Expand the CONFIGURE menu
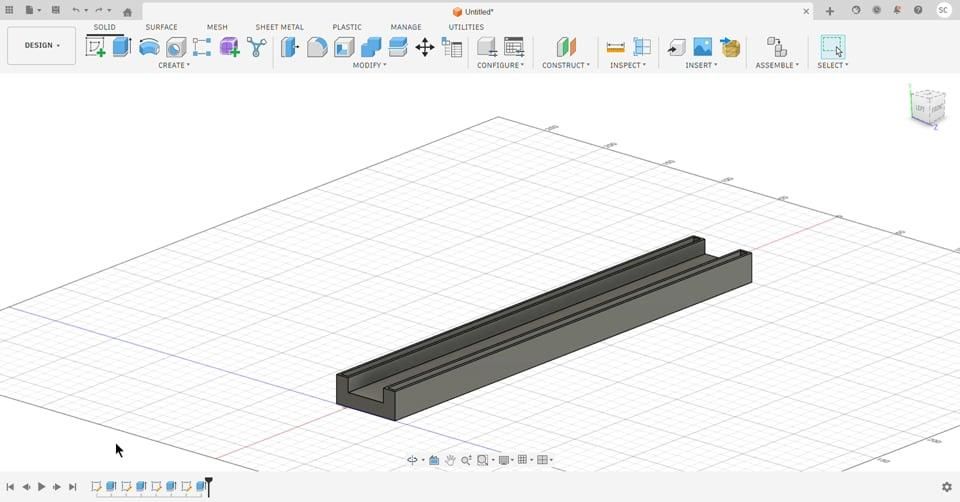The image size is (960, 502). pyautogui.click(x=500, y=66)
